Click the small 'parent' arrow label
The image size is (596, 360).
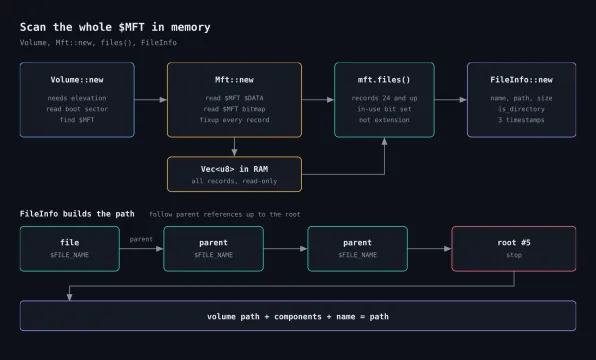tap(141, 239)
